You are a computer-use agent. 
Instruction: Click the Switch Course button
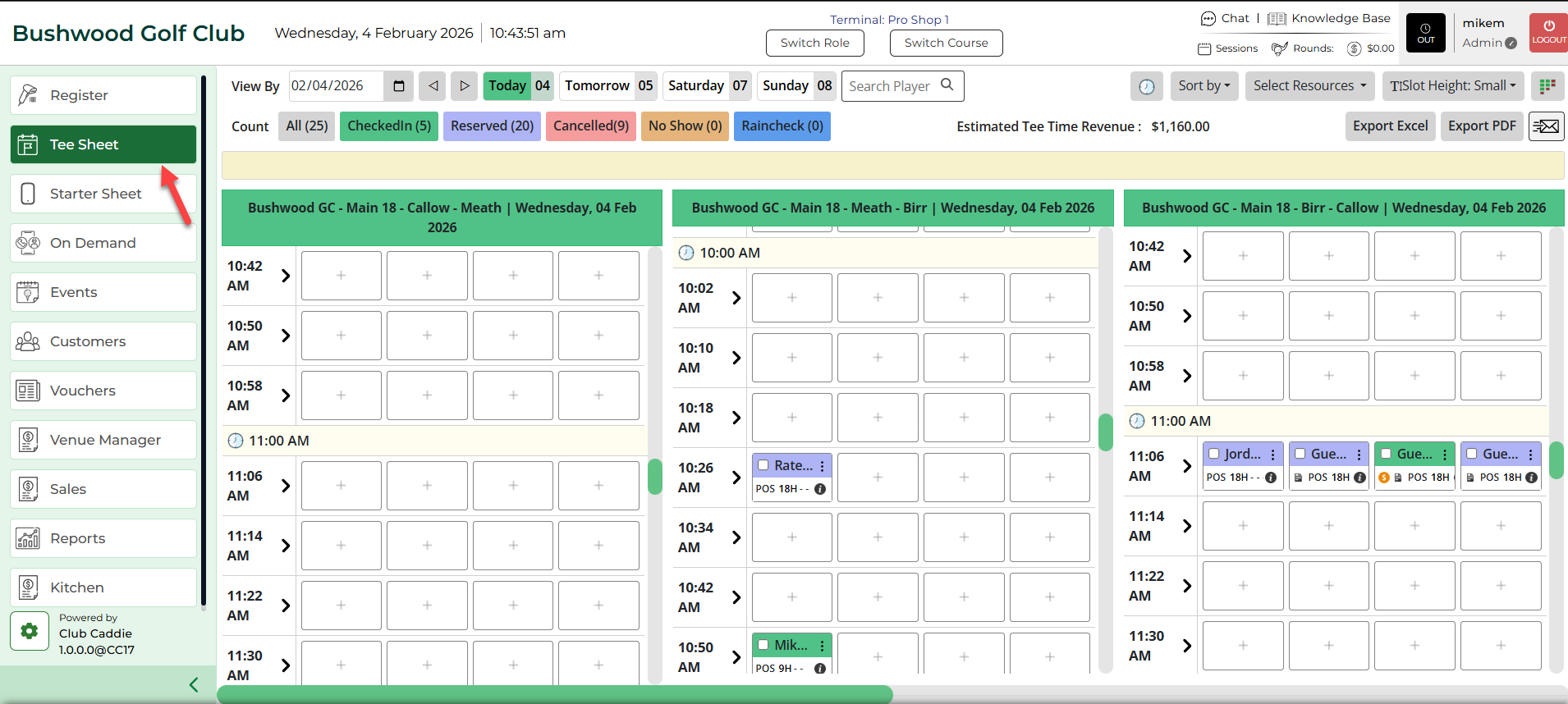pos(946,43)
